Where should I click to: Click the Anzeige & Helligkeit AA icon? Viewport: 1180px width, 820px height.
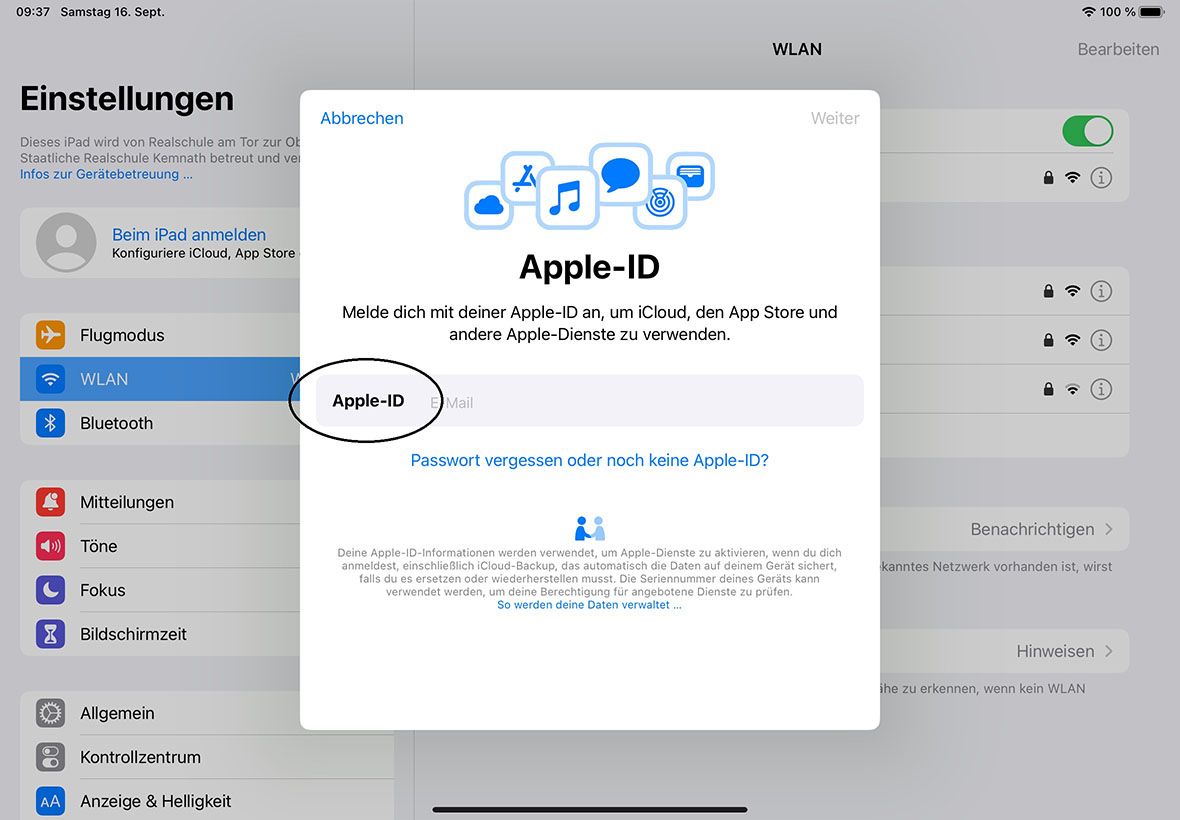tap(50, 801)
